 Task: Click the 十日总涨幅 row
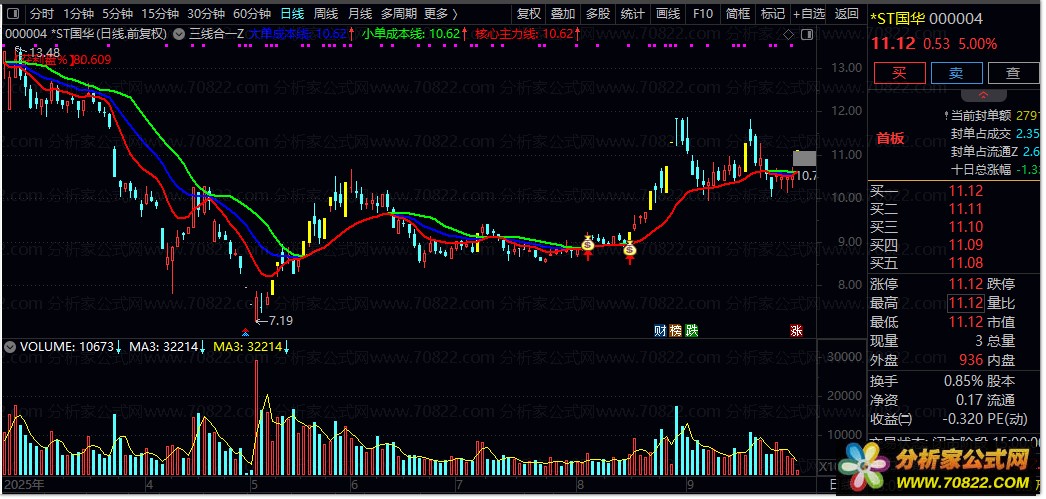coord(995,169)
